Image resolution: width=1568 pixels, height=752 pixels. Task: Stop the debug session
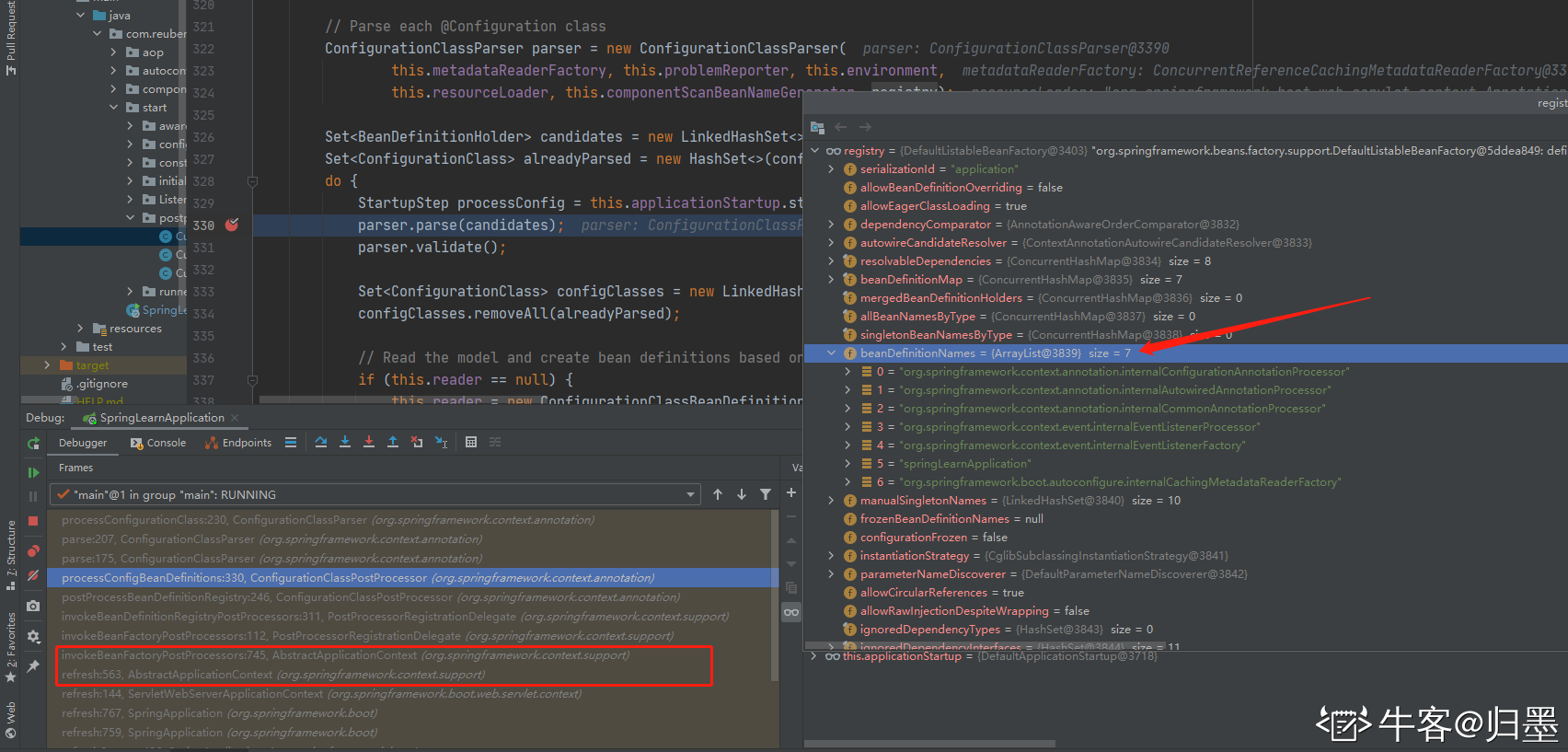33,521
